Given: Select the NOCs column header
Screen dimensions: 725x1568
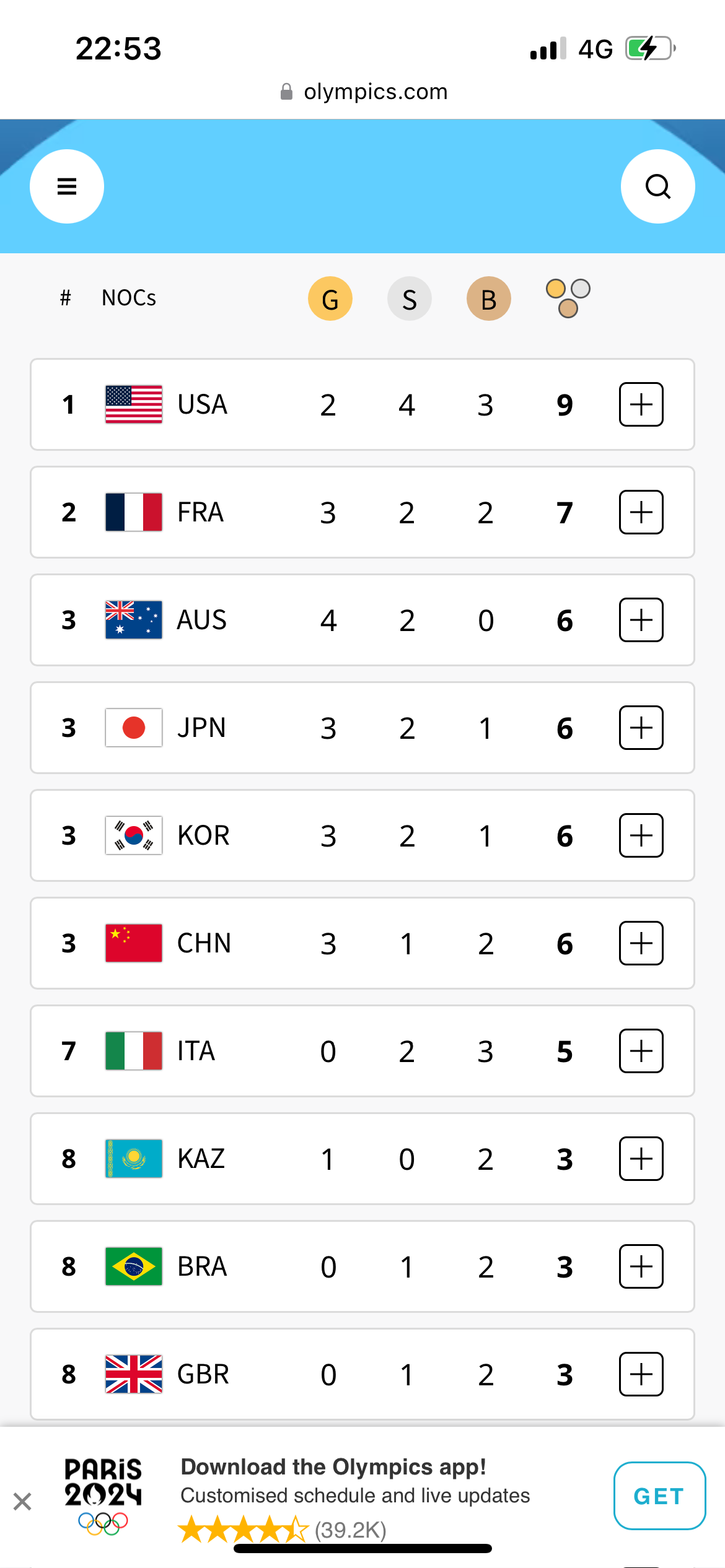Looking at the screenshot, I should coord(129,298).
